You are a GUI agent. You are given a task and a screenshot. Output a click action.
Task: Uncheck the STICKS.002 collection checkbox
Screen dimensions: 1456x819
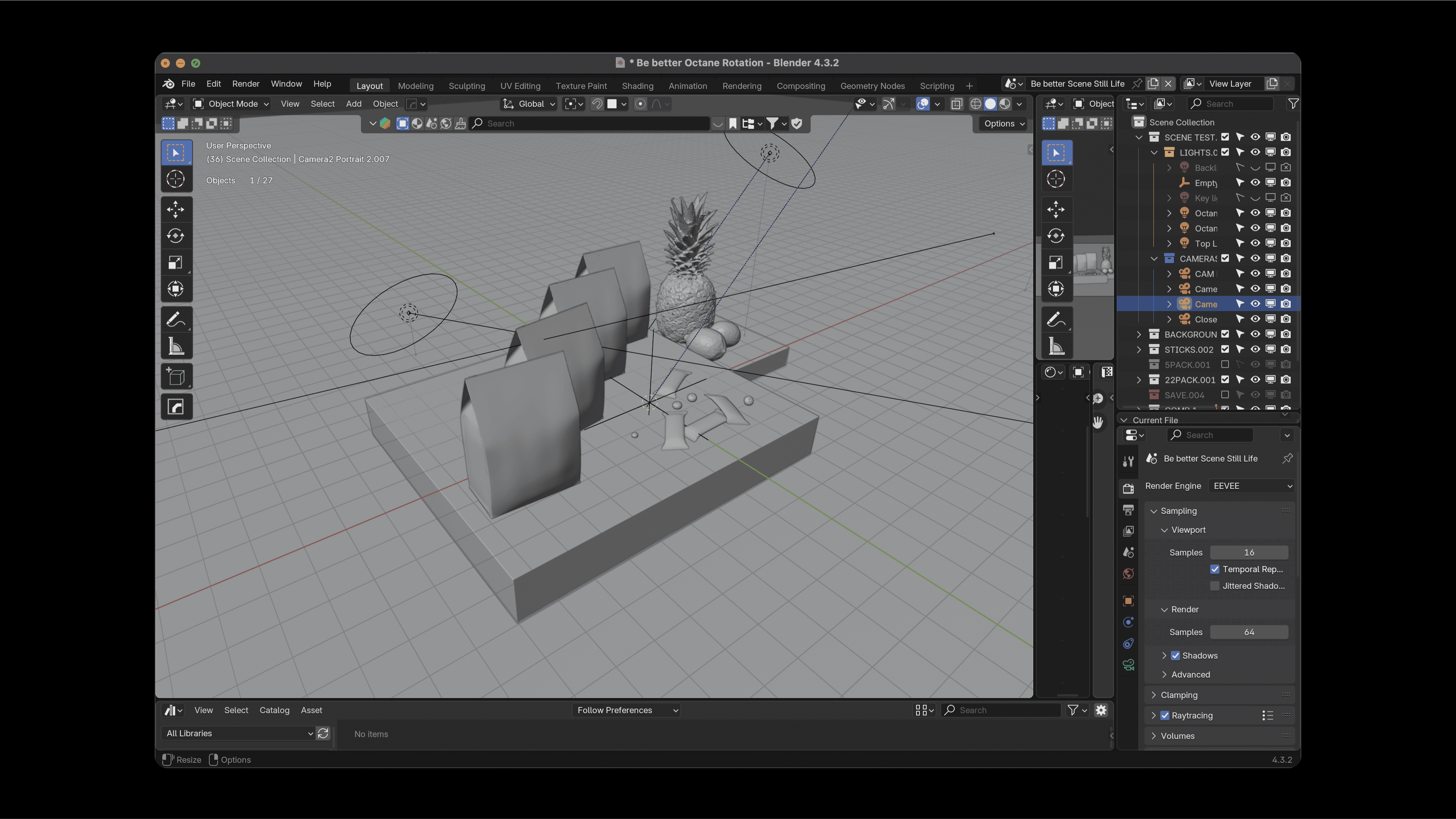pyautogui.click(x=1225, y=349)
